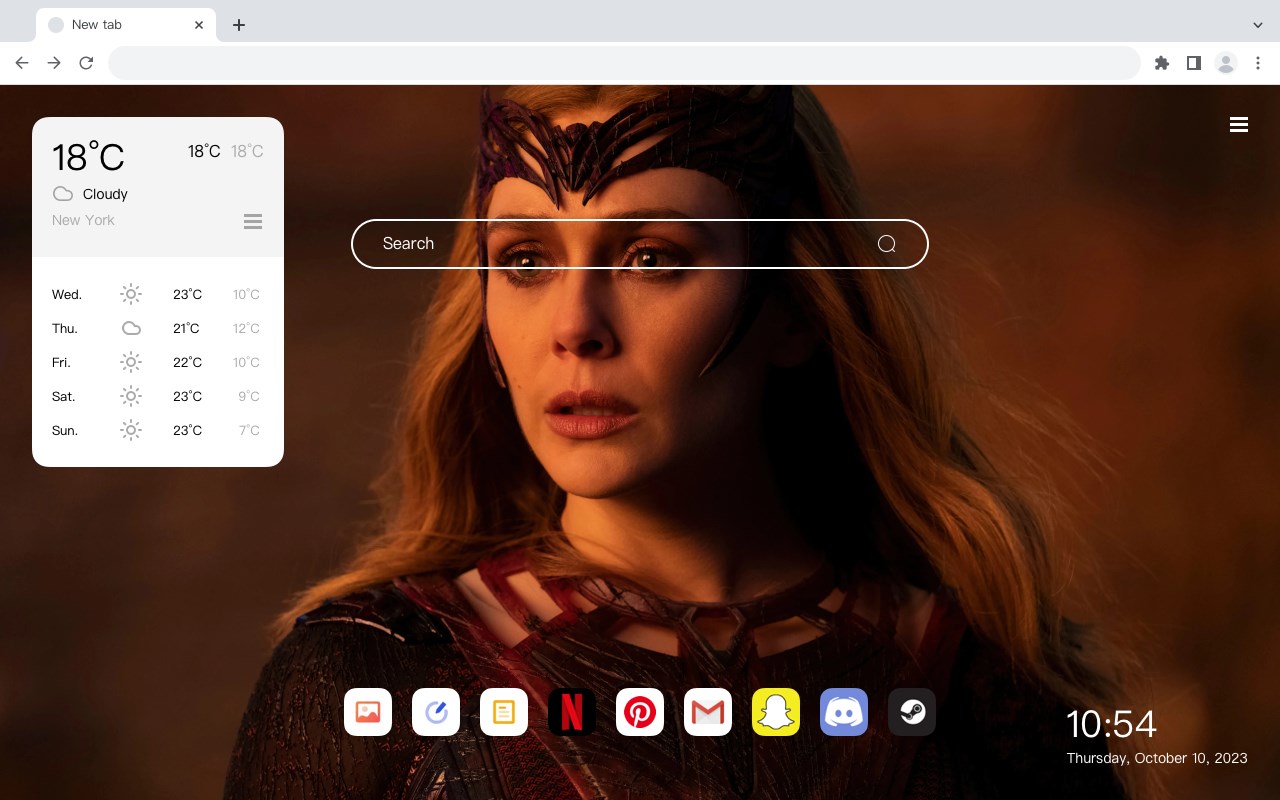This screenshot has height=800, width=1280.
Task: Click Friday's 22°C high temperature
Action: [187, 362]
